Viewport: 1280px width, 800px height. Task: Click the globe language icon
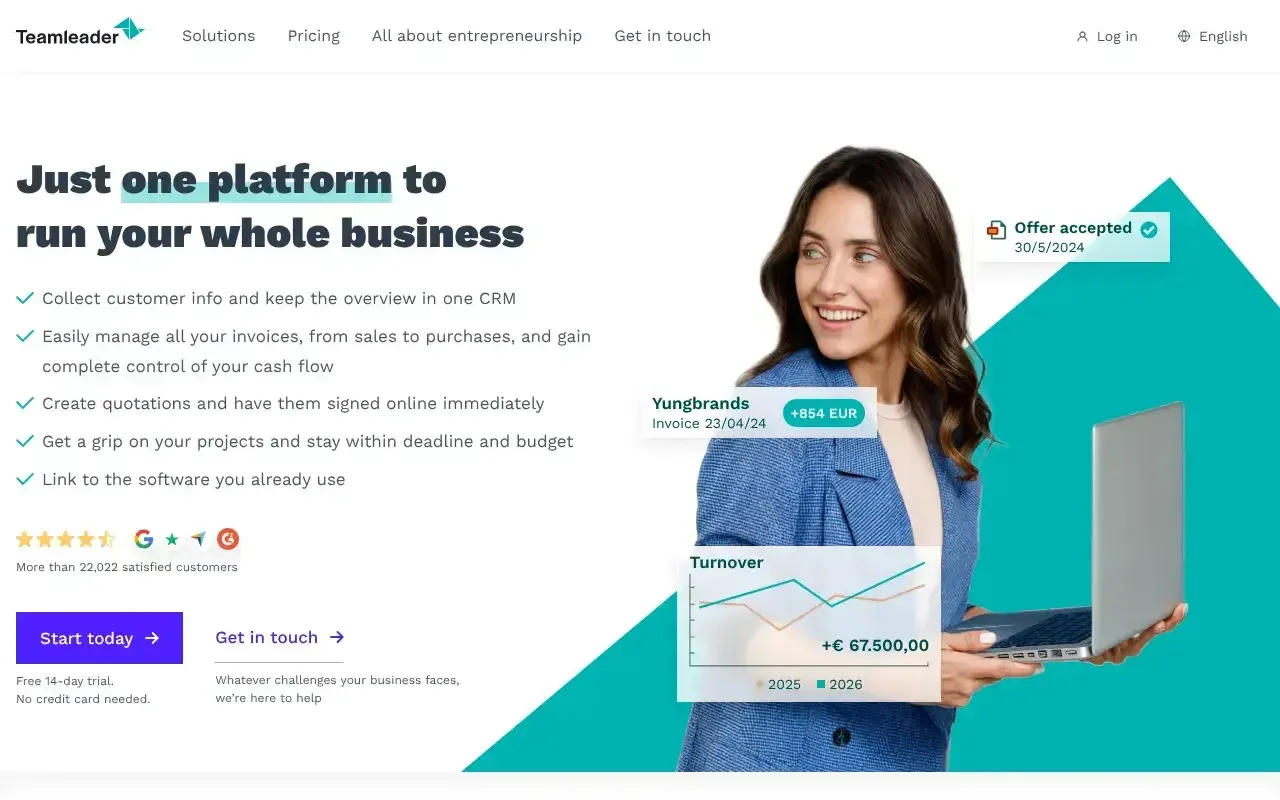point(1184,36)
